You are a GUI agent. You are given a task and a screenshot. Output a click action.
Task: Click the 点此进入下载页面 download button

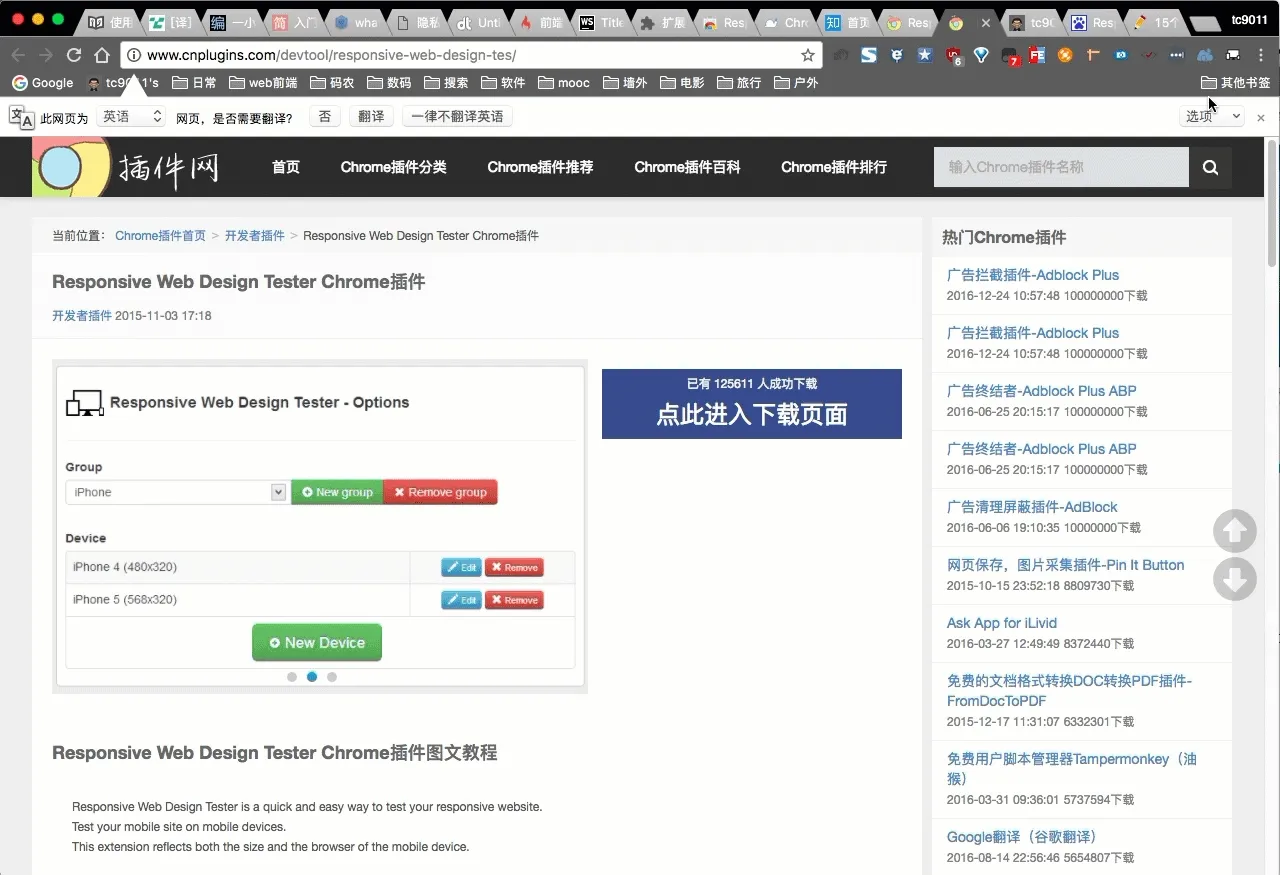click(x=751, y=404)
